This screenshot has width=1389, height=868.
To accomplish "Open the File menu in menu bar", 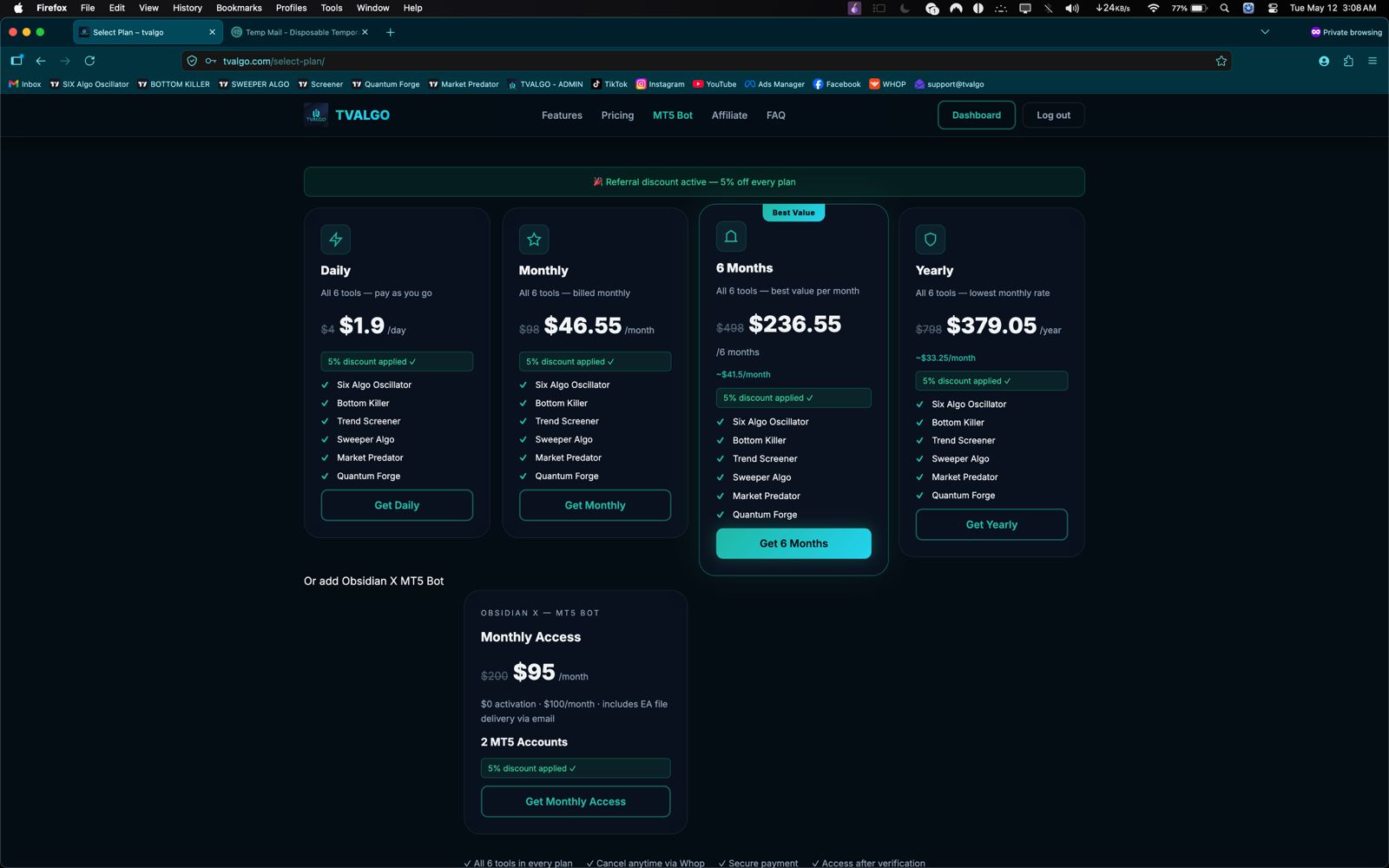I will (88, 8).
